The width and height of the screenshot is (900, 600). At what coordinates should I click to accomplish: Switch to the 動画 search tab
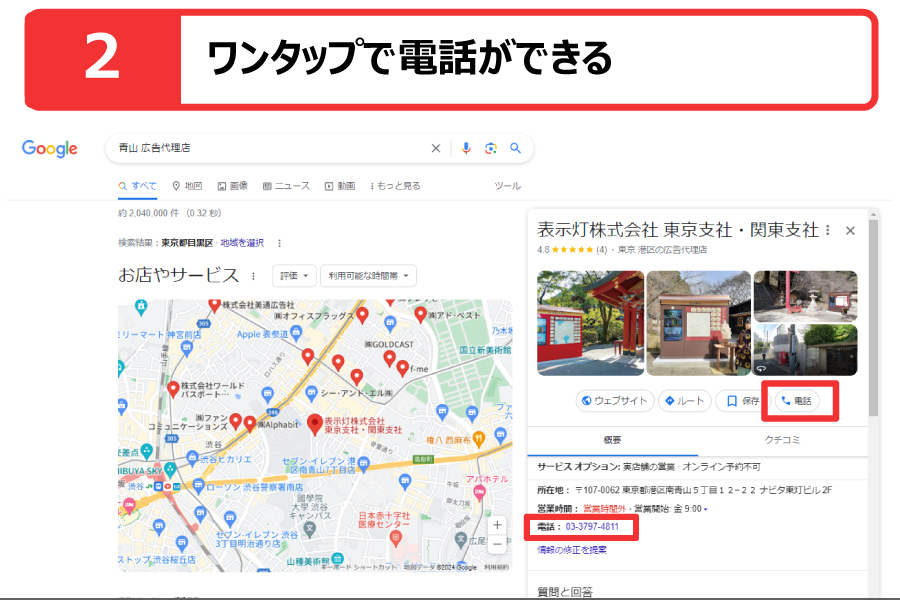tap(340, 186)
